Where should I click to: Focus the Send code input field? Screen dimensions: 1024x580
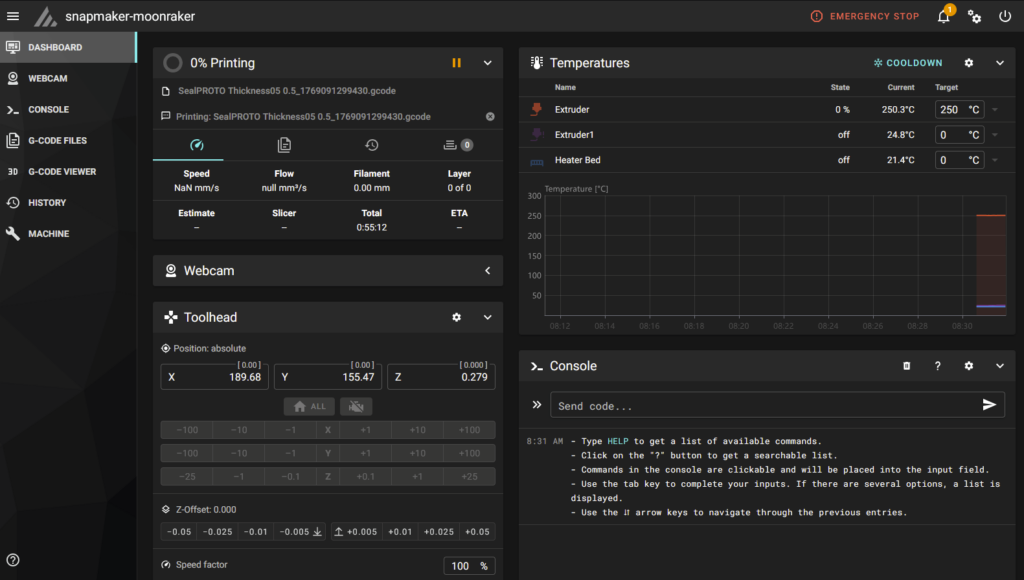760,406
